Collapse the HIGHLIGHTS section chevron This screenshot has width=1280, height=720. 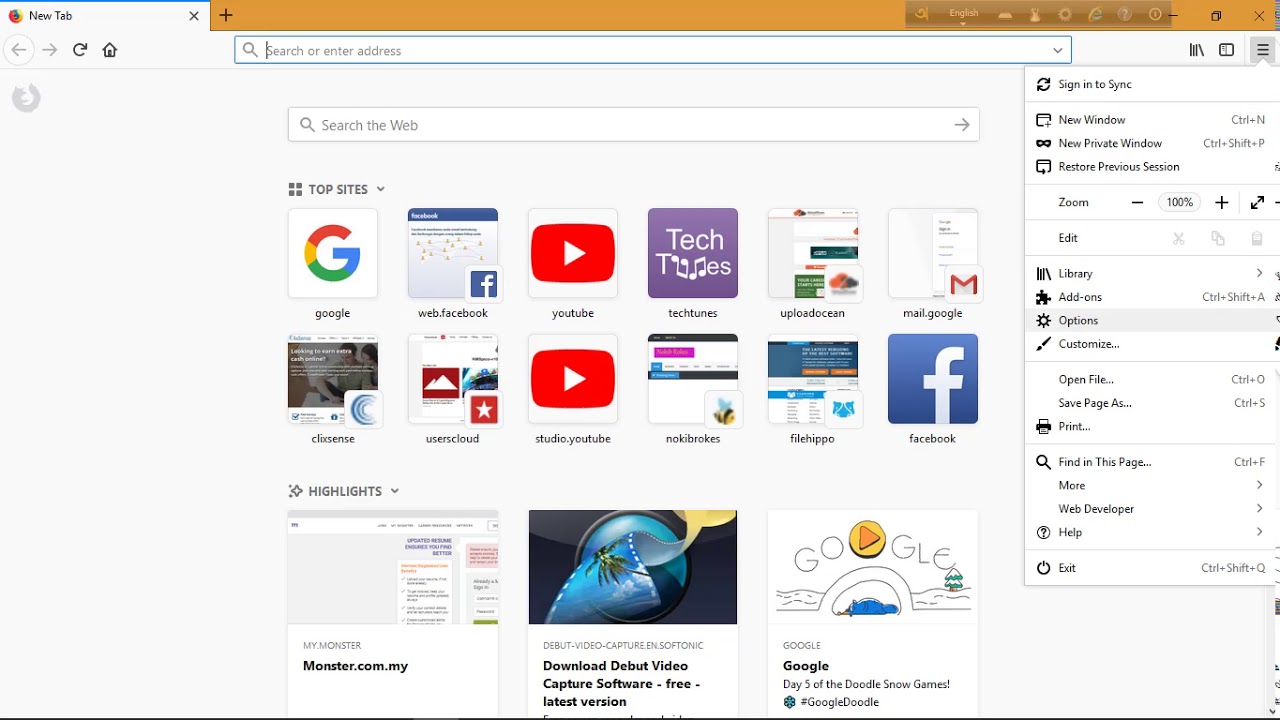pyautogui.click(x=394, y=491)
